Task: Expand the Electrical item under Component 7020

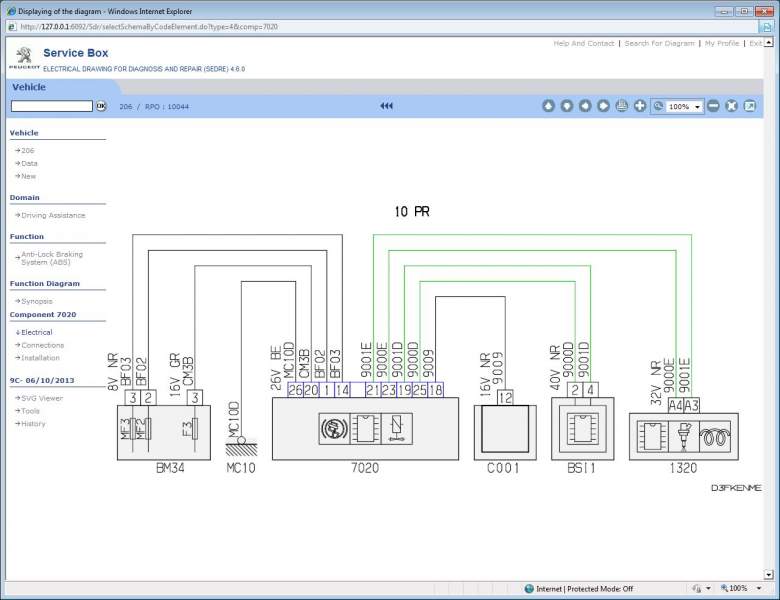Action: click(34, 332)
